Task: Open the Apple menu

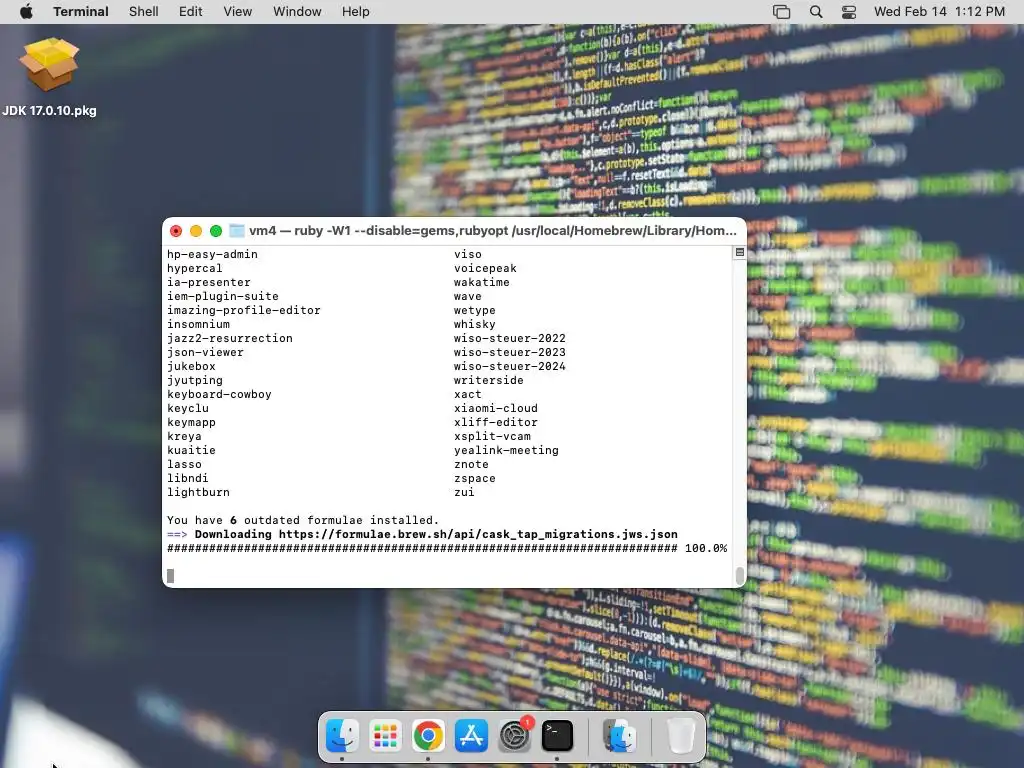Action: (26, 12)
